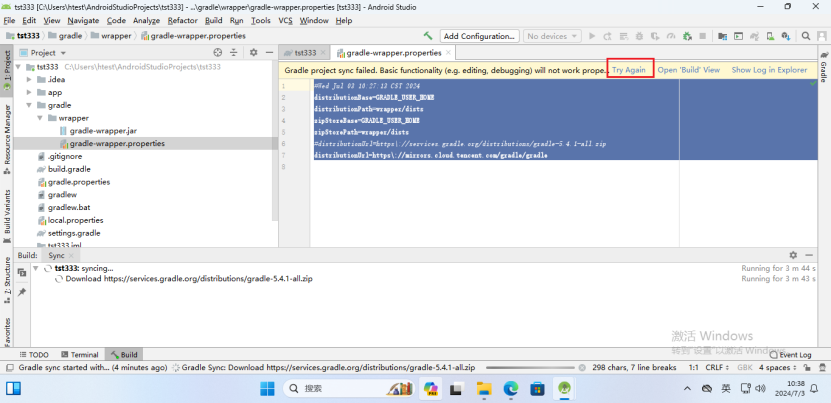The width and height of the screenshot is (831, 403).
Task: Click the Add Configuration button
Action: [478, 36]
